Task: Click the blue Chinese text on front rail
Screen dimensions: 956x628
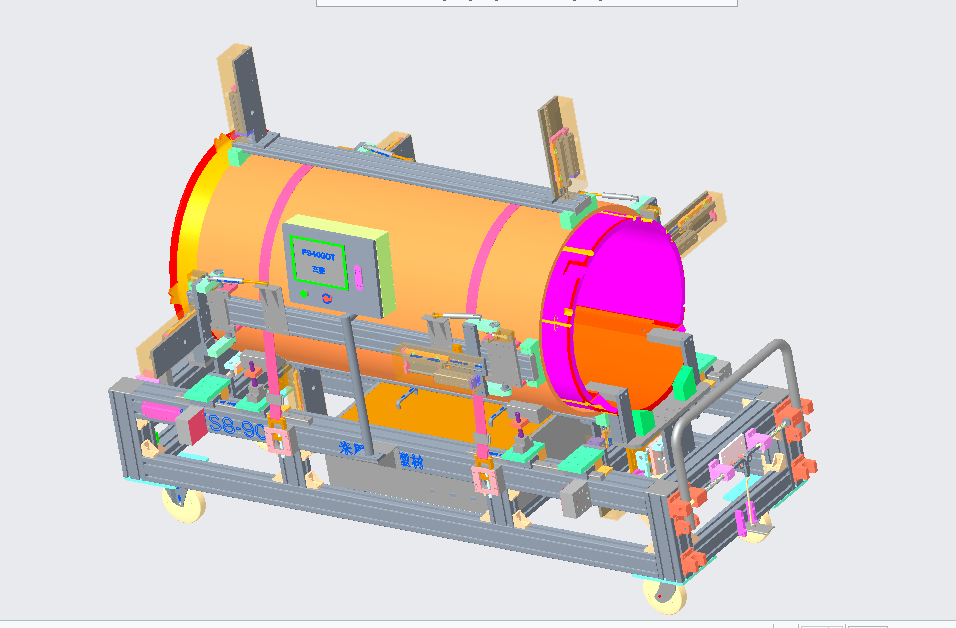Action: pos(381,454)
